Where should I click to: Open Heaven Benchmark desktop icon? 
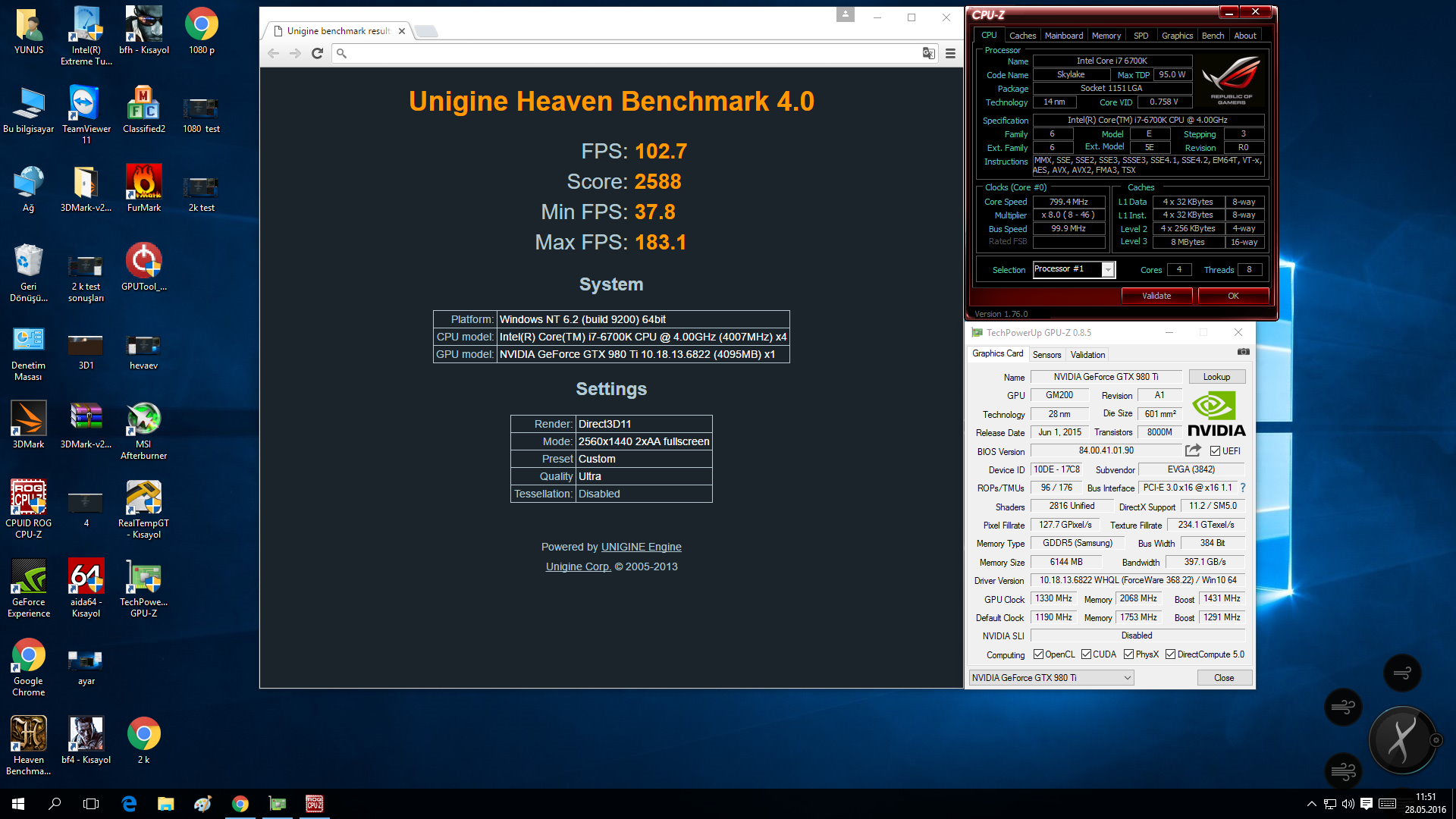tap(29, 746)
